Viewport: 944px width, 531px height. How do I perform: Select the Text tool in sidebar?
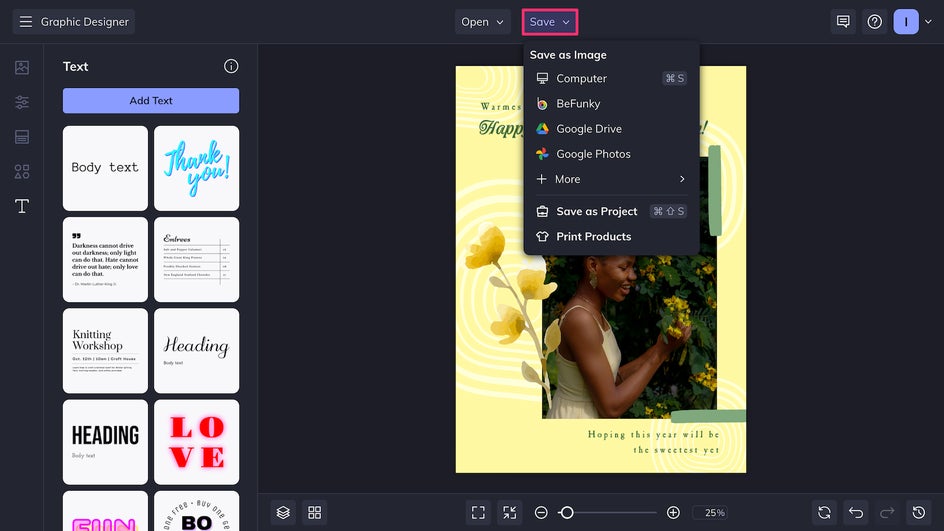click(22, 206)
